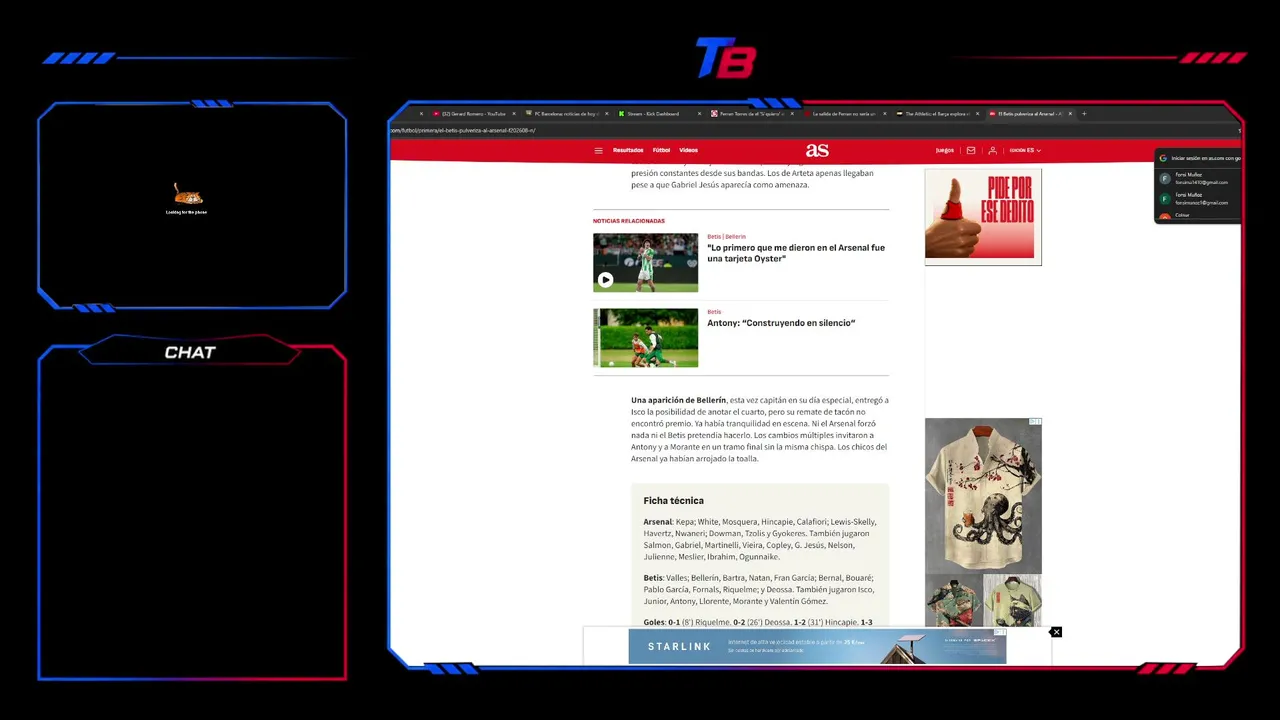
Task: Select second Fonsi Muñoz Google account
Action: [1199, 198]
